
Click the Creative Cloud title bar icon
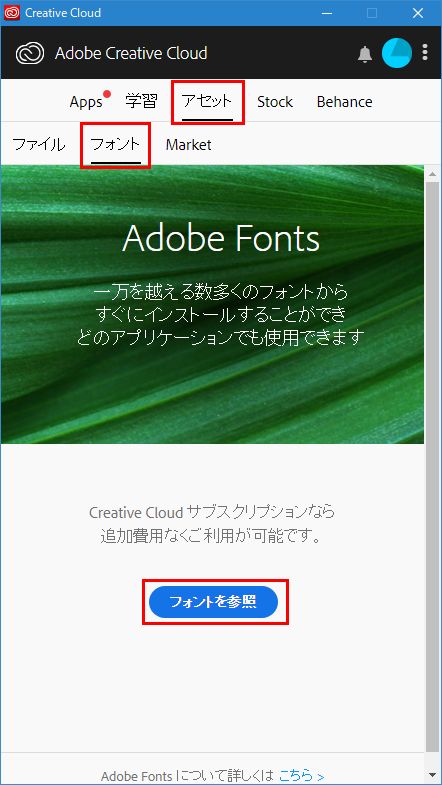pyautogui.click(x=12, y=13)
